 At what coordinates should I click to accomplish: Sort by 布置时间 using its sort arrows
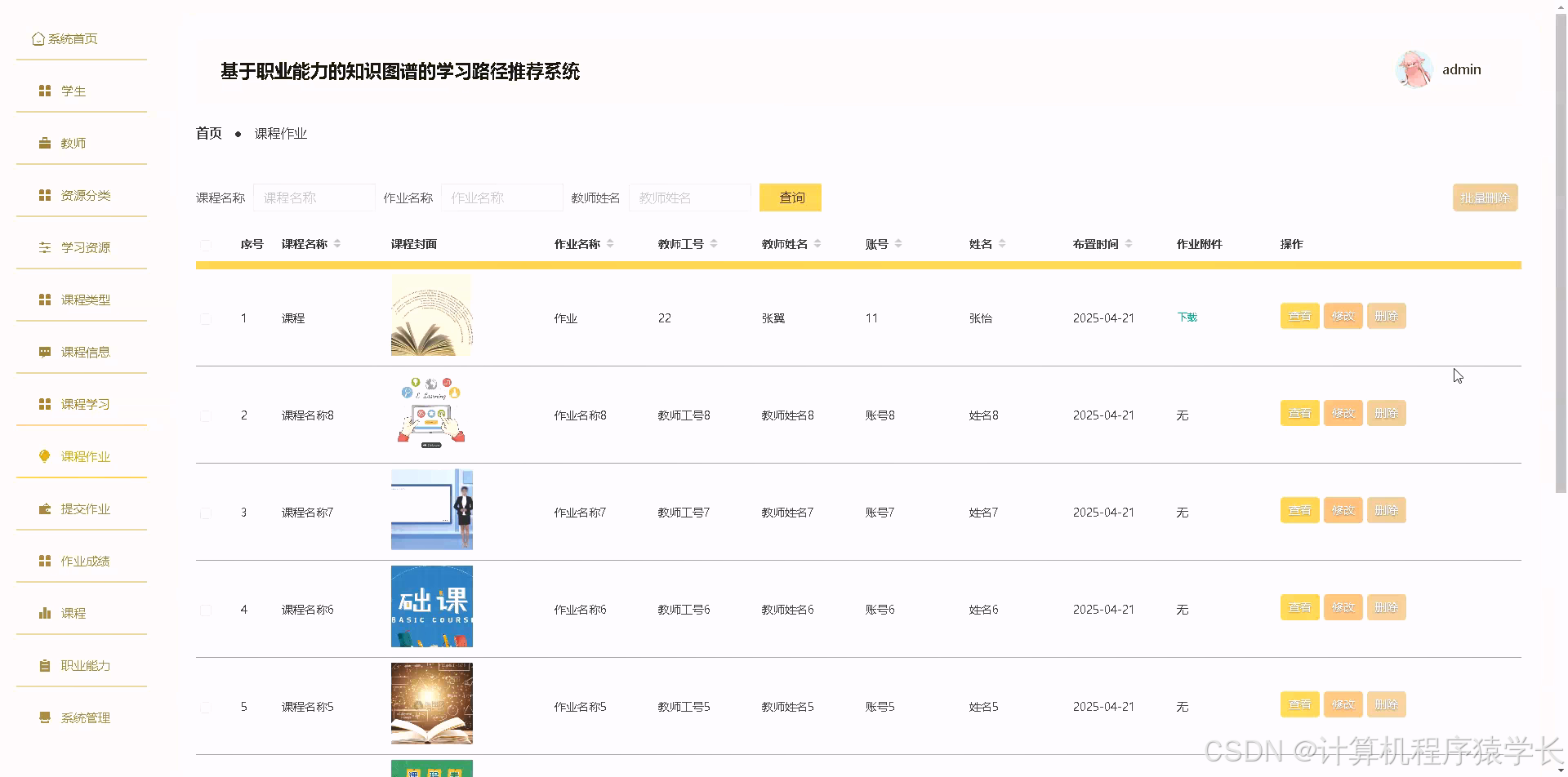1128,243
